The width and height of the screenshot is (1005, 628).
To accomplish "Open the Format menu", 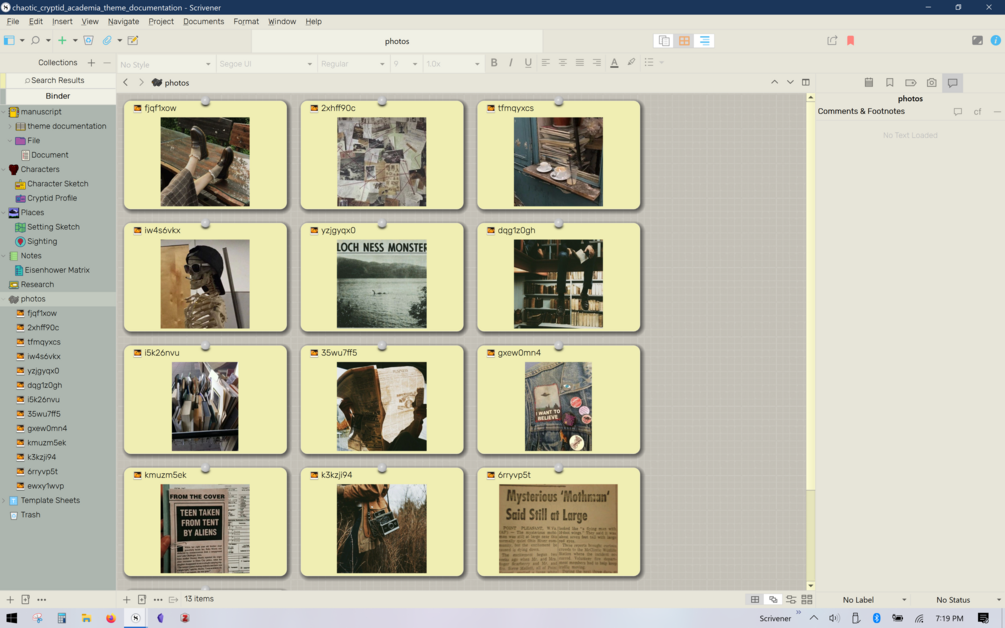I will [x=246, y=21].
